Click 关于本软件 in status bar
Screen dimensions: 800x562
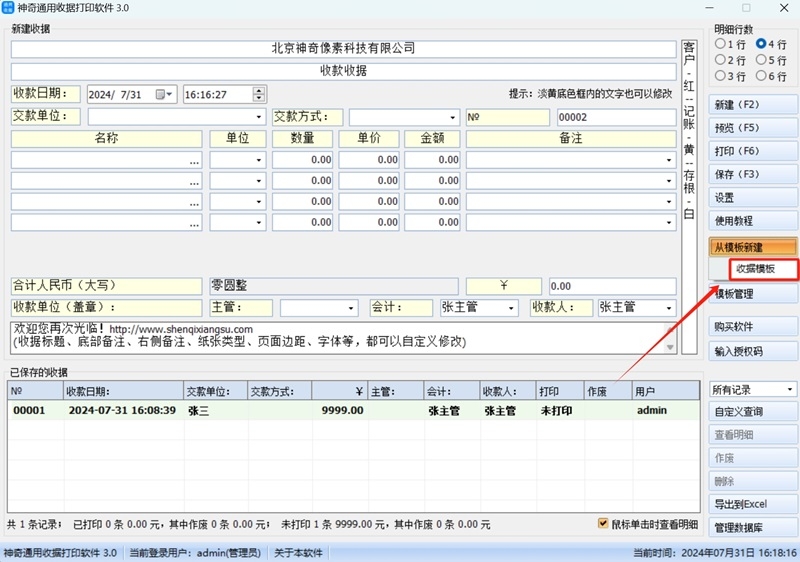pos(298,553)
